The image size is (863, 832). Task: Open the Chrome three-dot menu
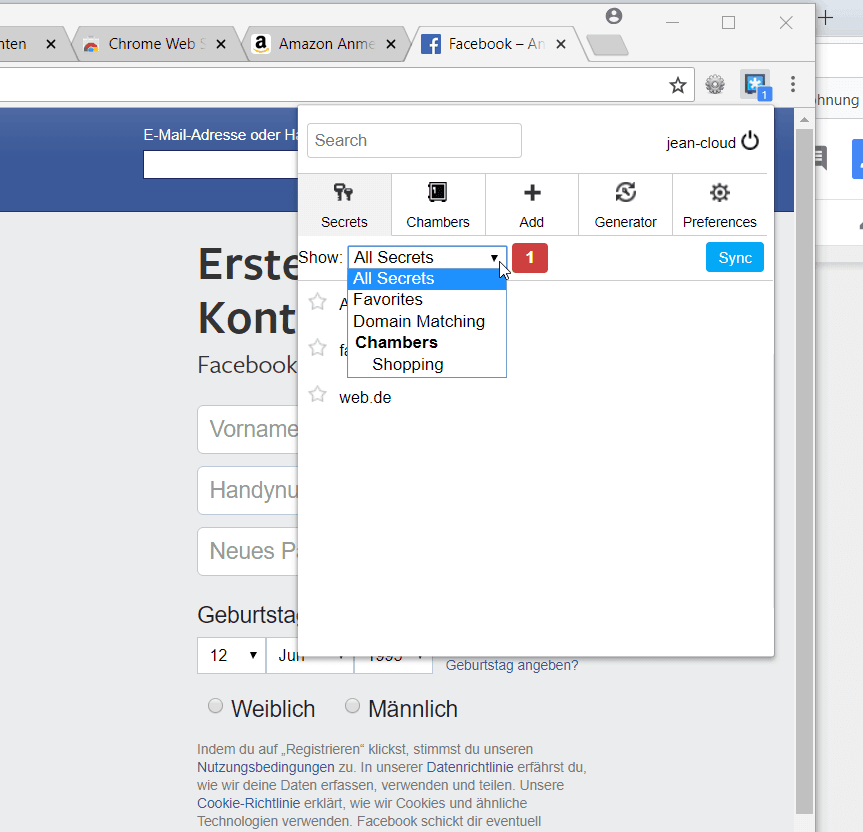tap(793, 84)
